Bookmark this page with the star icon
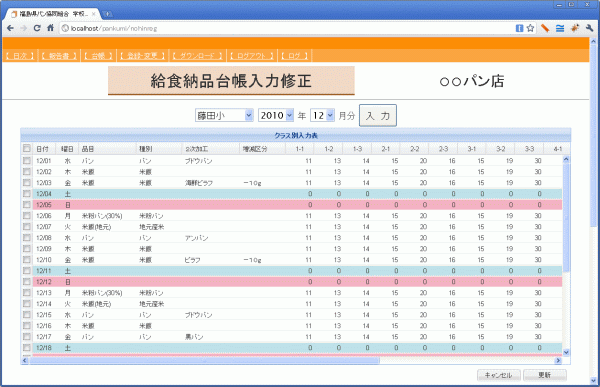Screen dimensions: 600x387 (530, 28)
